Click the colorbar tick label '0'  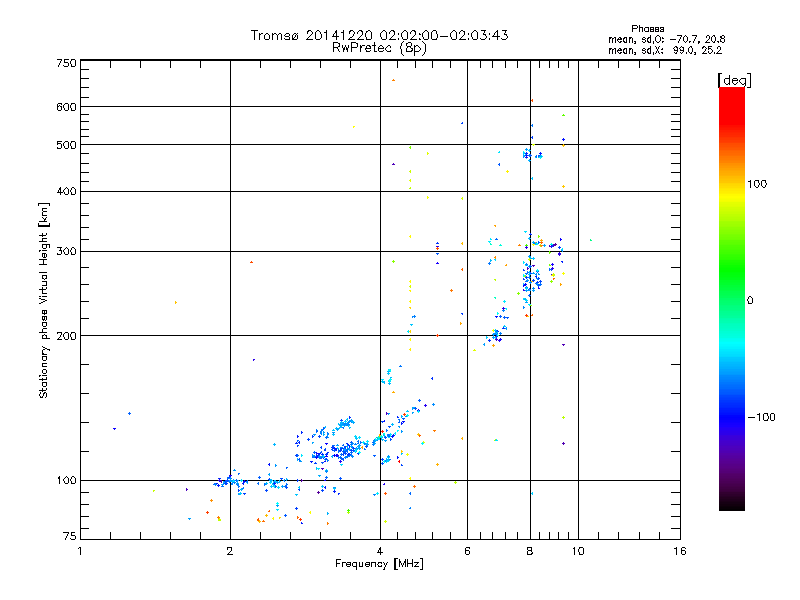[x=750, y=301]
